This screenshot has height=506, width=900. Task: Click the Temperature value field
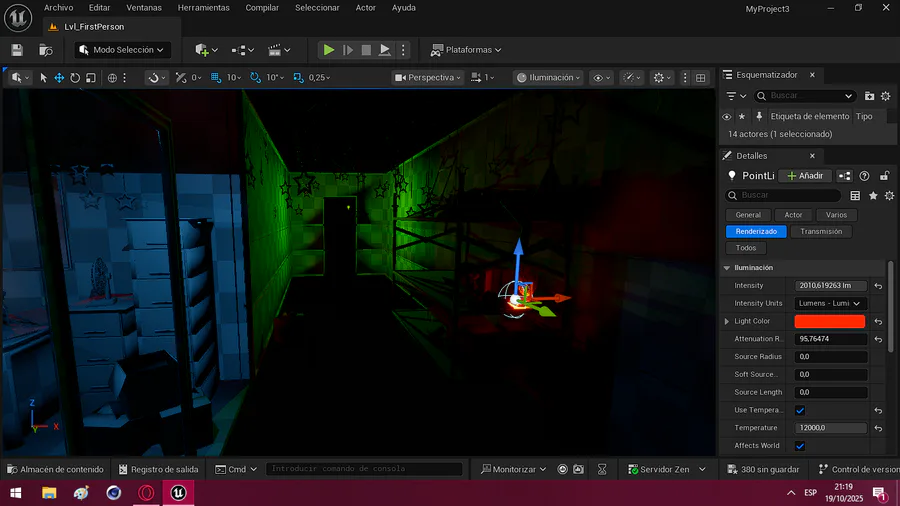coord(830,428)
